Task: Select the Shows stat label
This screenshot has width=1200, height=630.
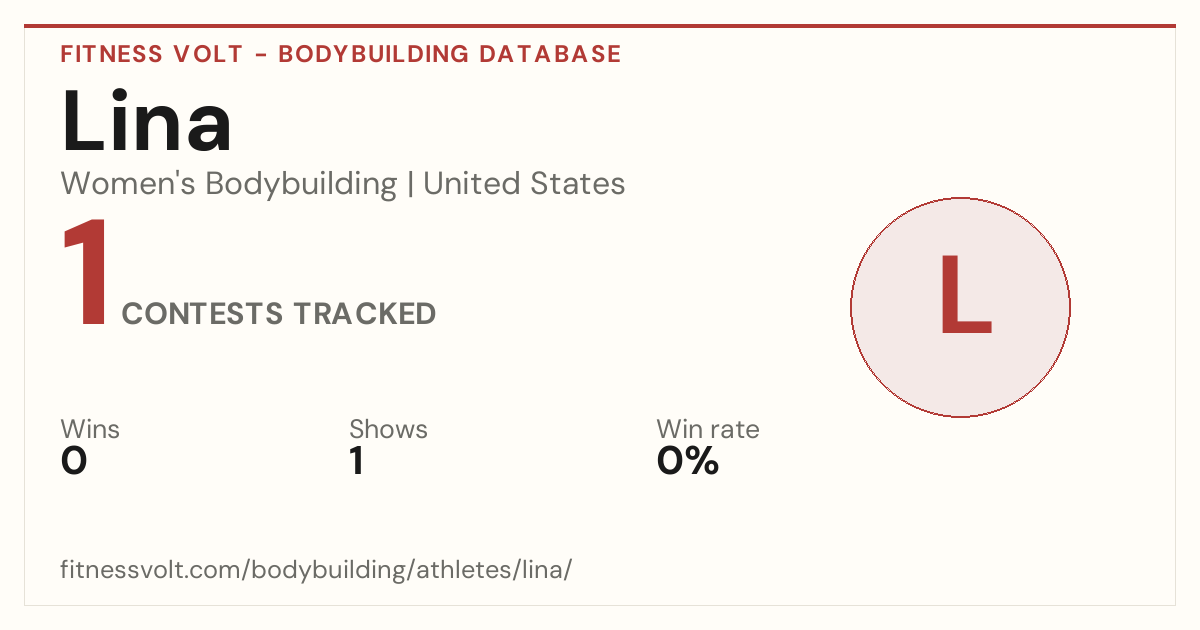Action: [388, 429]
